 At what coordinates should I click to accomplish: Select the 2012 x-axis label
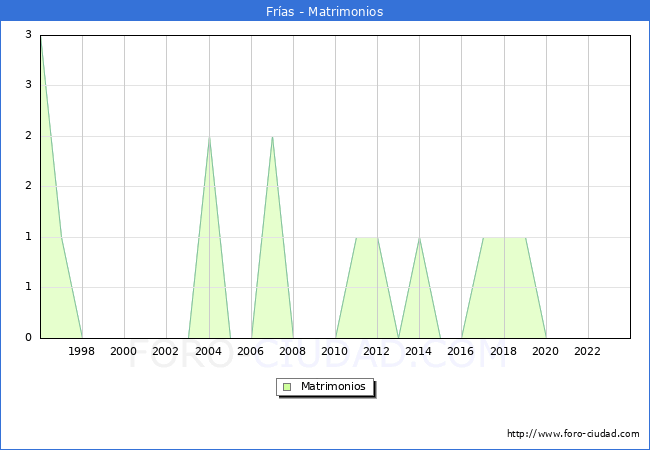point(377,351)
